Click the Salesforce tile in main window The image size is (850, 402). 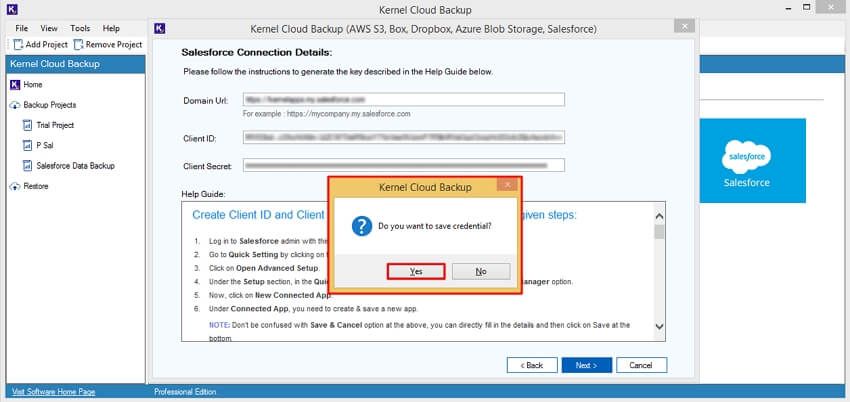point(752,161)
